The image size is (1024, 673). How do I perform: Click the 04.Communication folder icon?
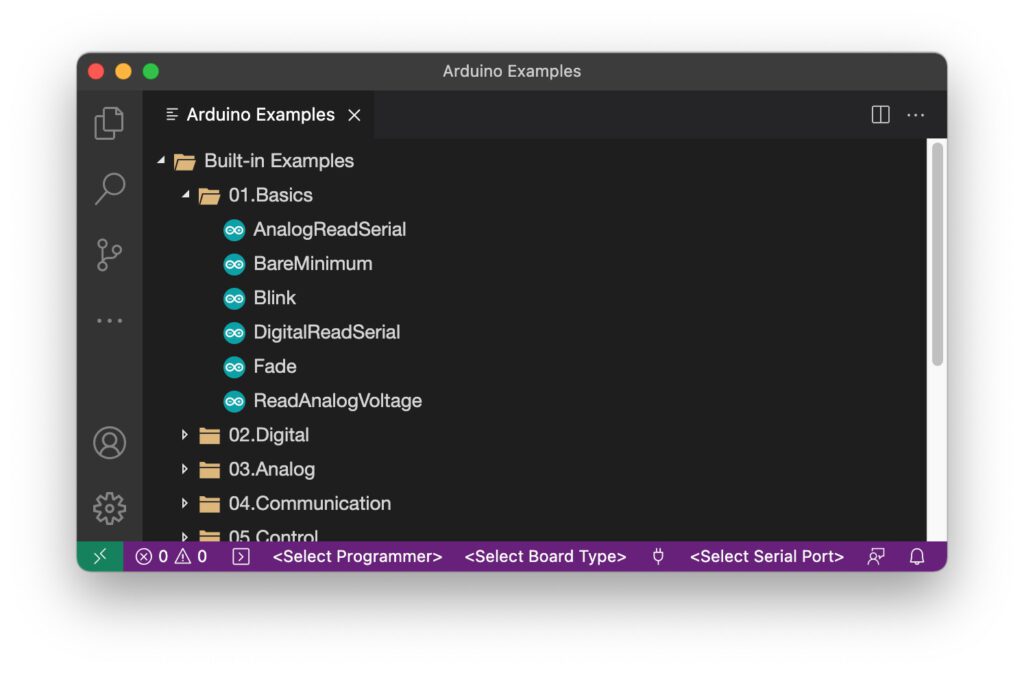(209, 504)
